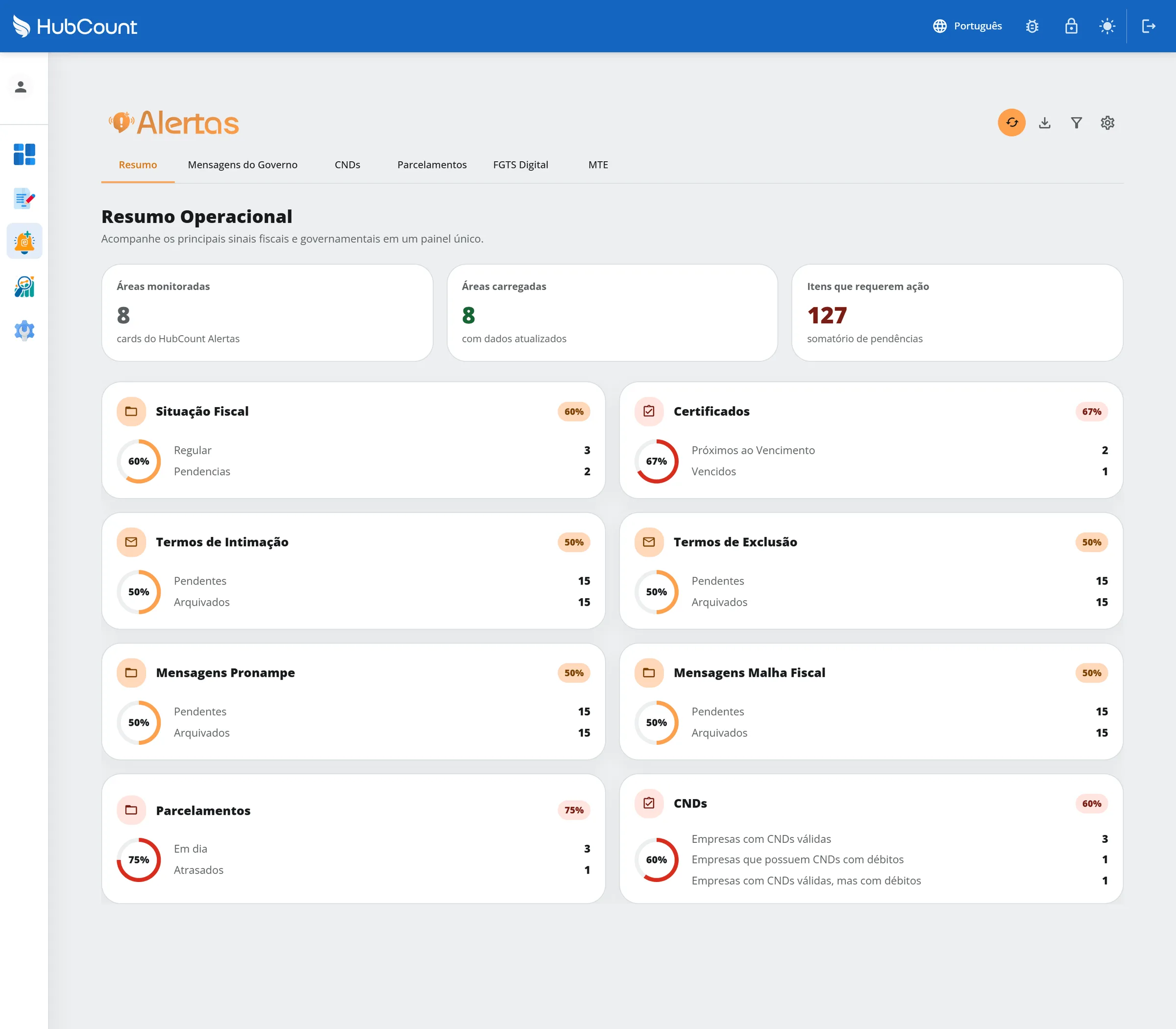Open the dashboard grid sidebar icon

(24, 154)
